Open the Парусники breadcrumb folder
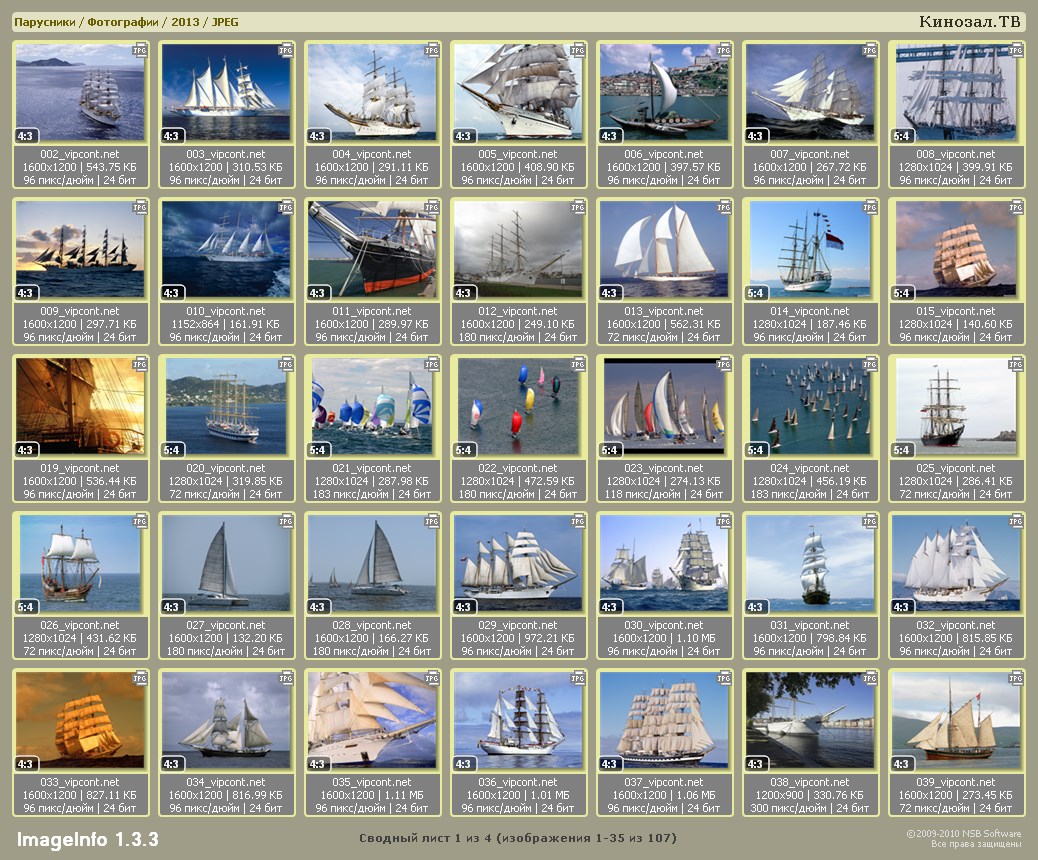 pos(44,22)
